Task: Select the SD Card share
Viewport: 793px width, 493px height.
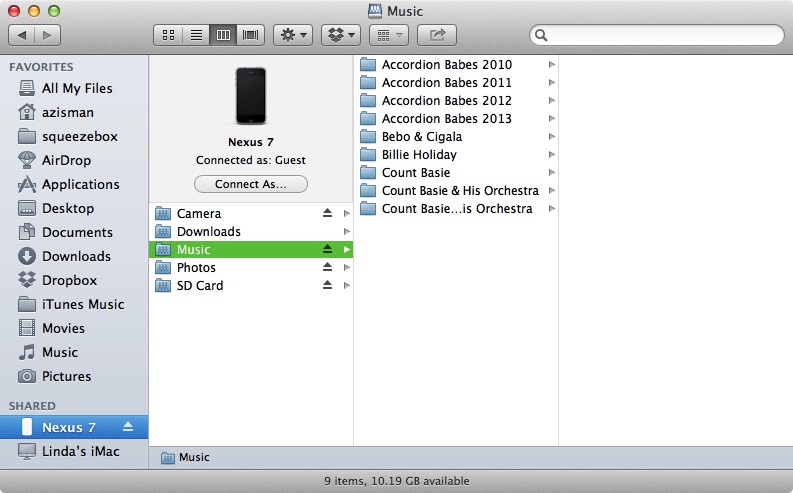Action: tap(251, 286)
